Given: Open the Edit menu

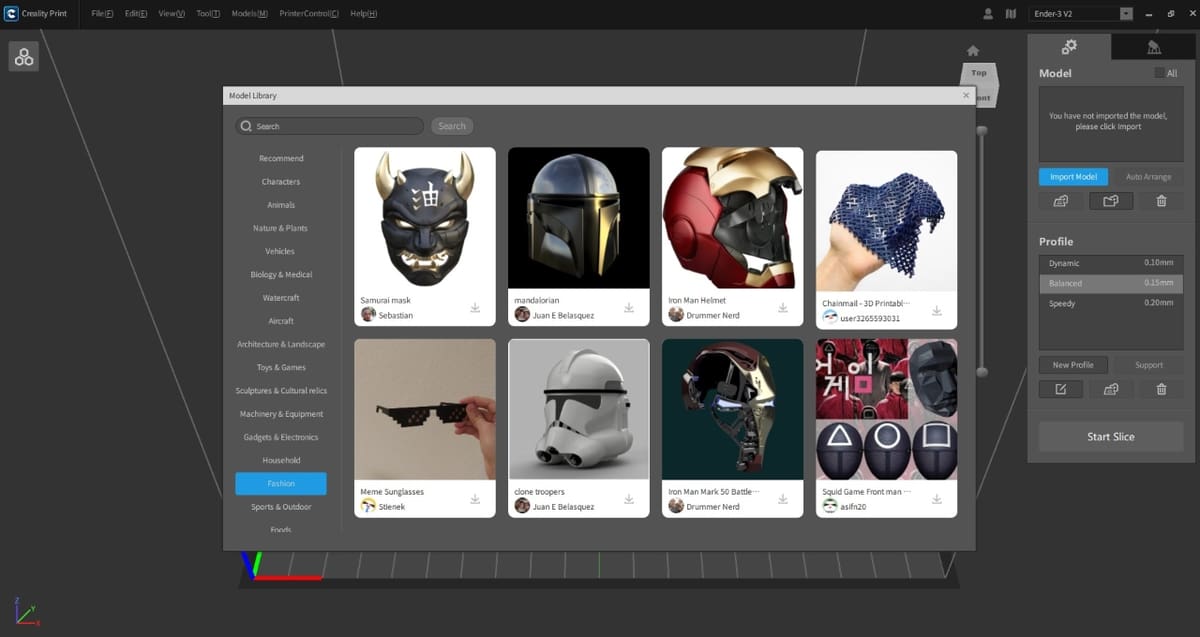Looking at the screenshot, I should point(136,14).
